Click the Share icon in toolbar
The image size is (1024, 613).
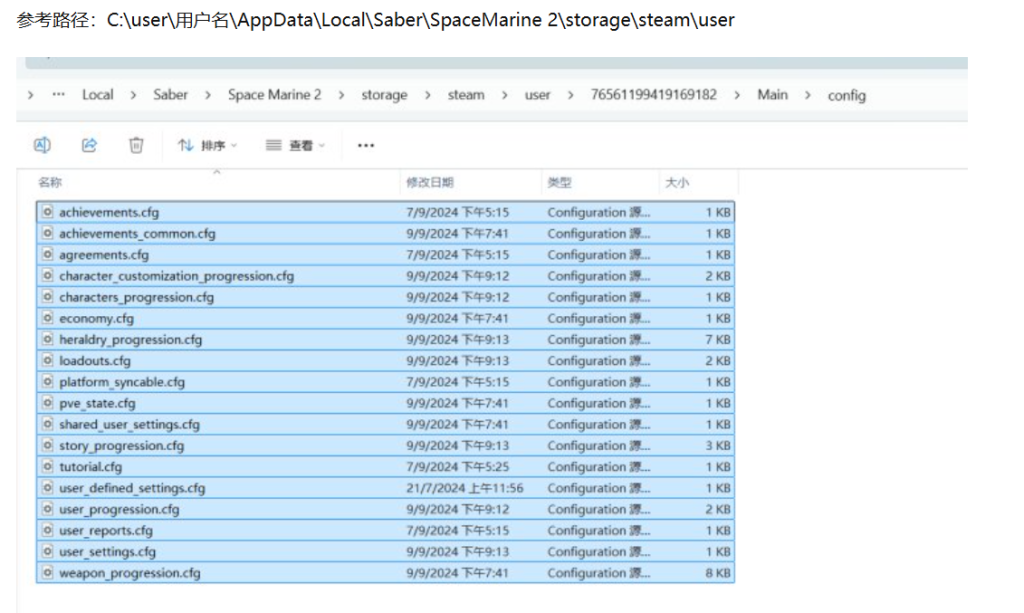pos(89,145)
